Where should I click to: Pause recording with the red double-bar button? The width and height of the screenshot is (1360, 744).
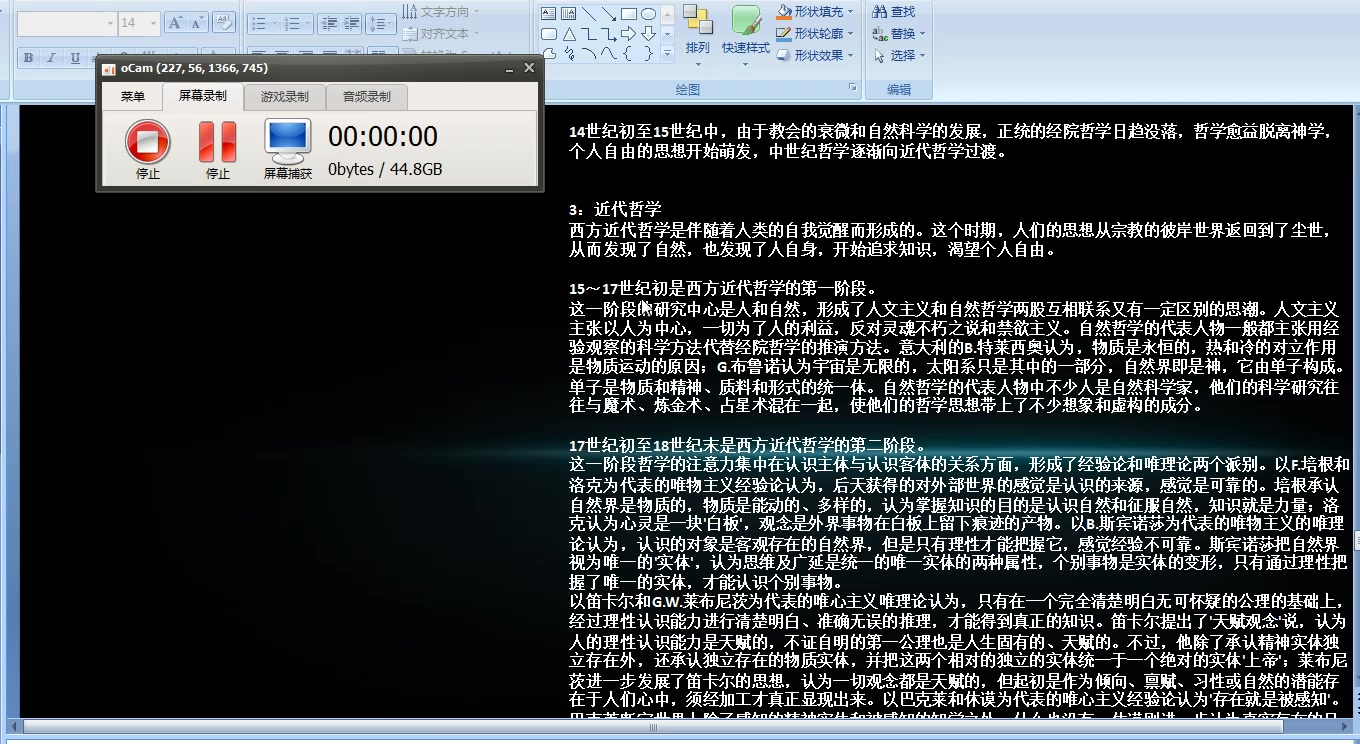[217, 142]
